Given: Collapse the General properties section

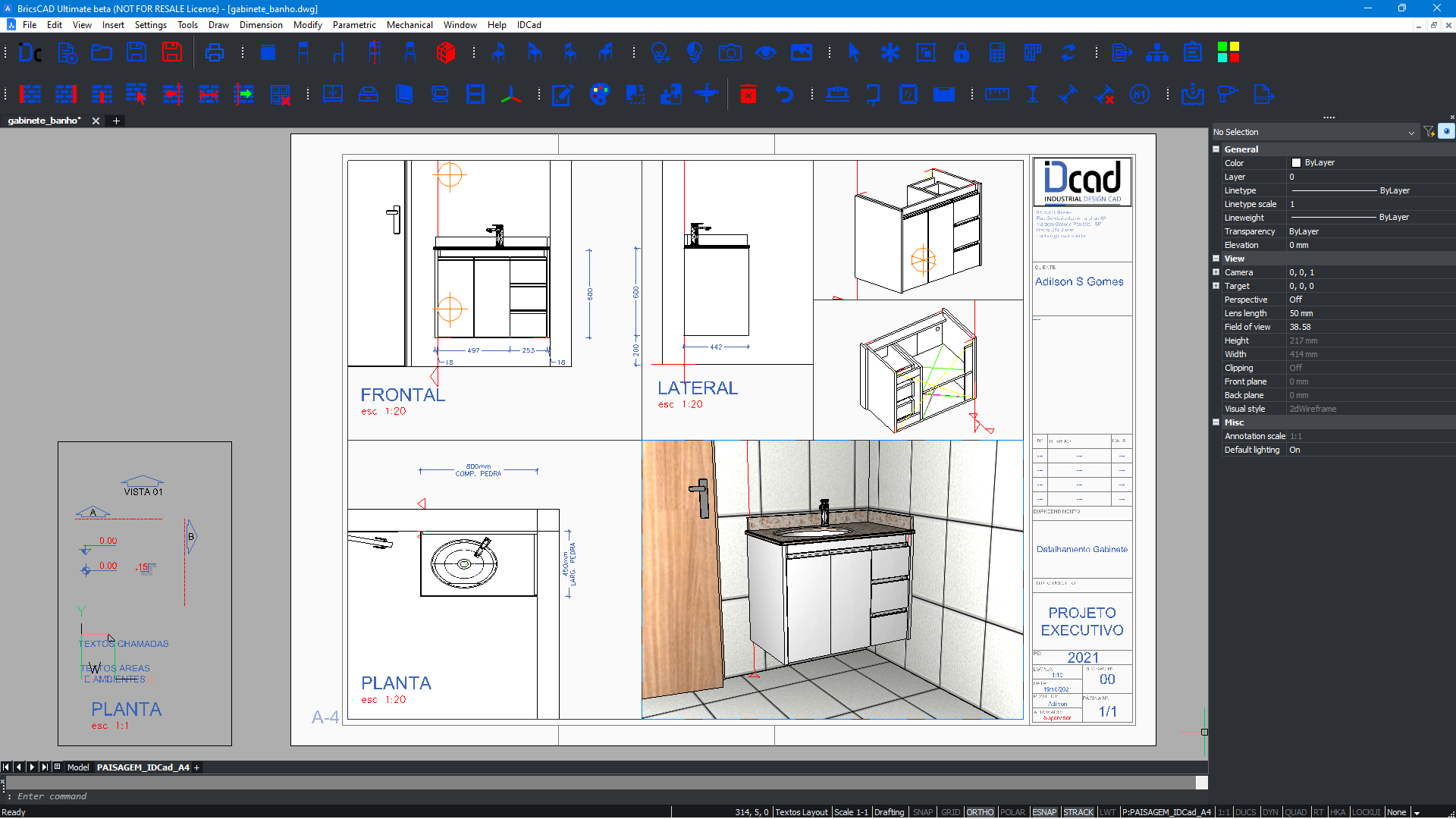Looking at the screenshot, I should point(1216,149).
